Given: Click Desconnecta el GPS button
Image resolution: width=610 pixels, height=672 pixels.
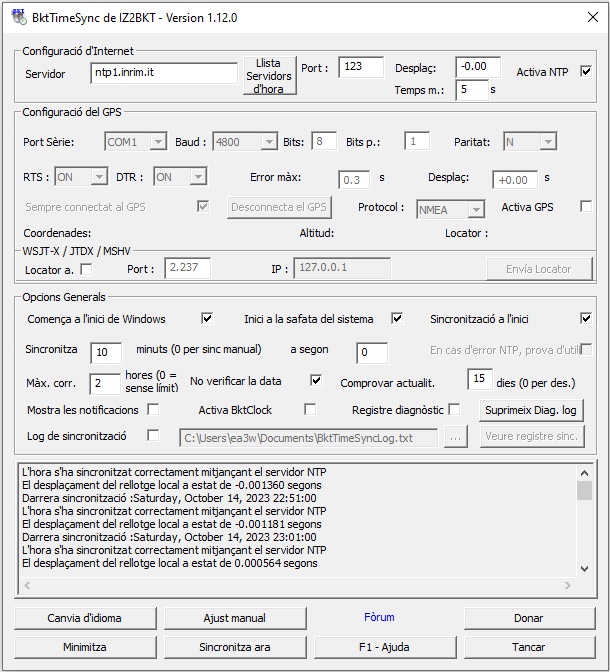Looking at the screenshot, I should (279, 207).
